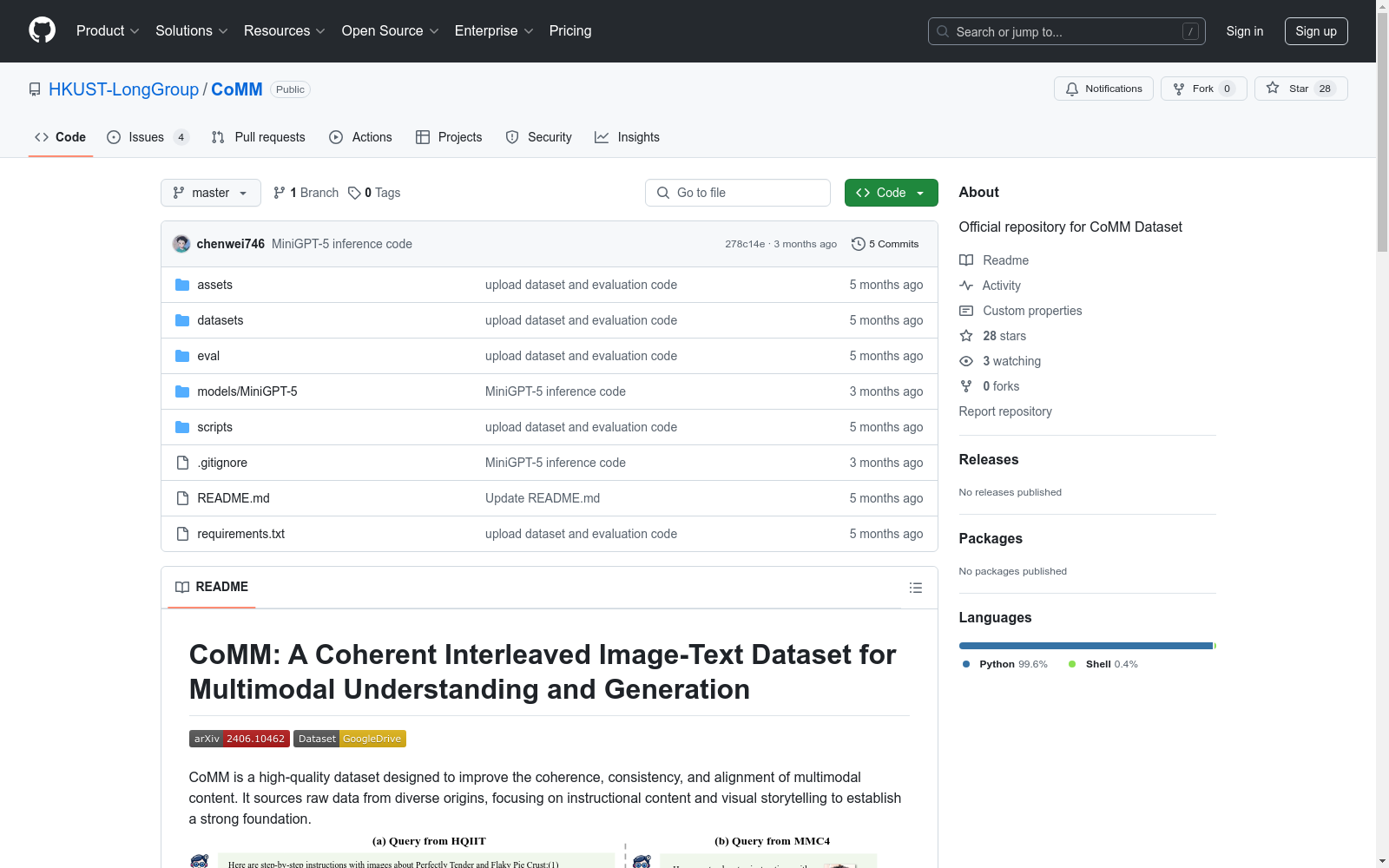Switch to the Actions tab
This screenshot has width=1389, height=868.
[x=361, y=137]
